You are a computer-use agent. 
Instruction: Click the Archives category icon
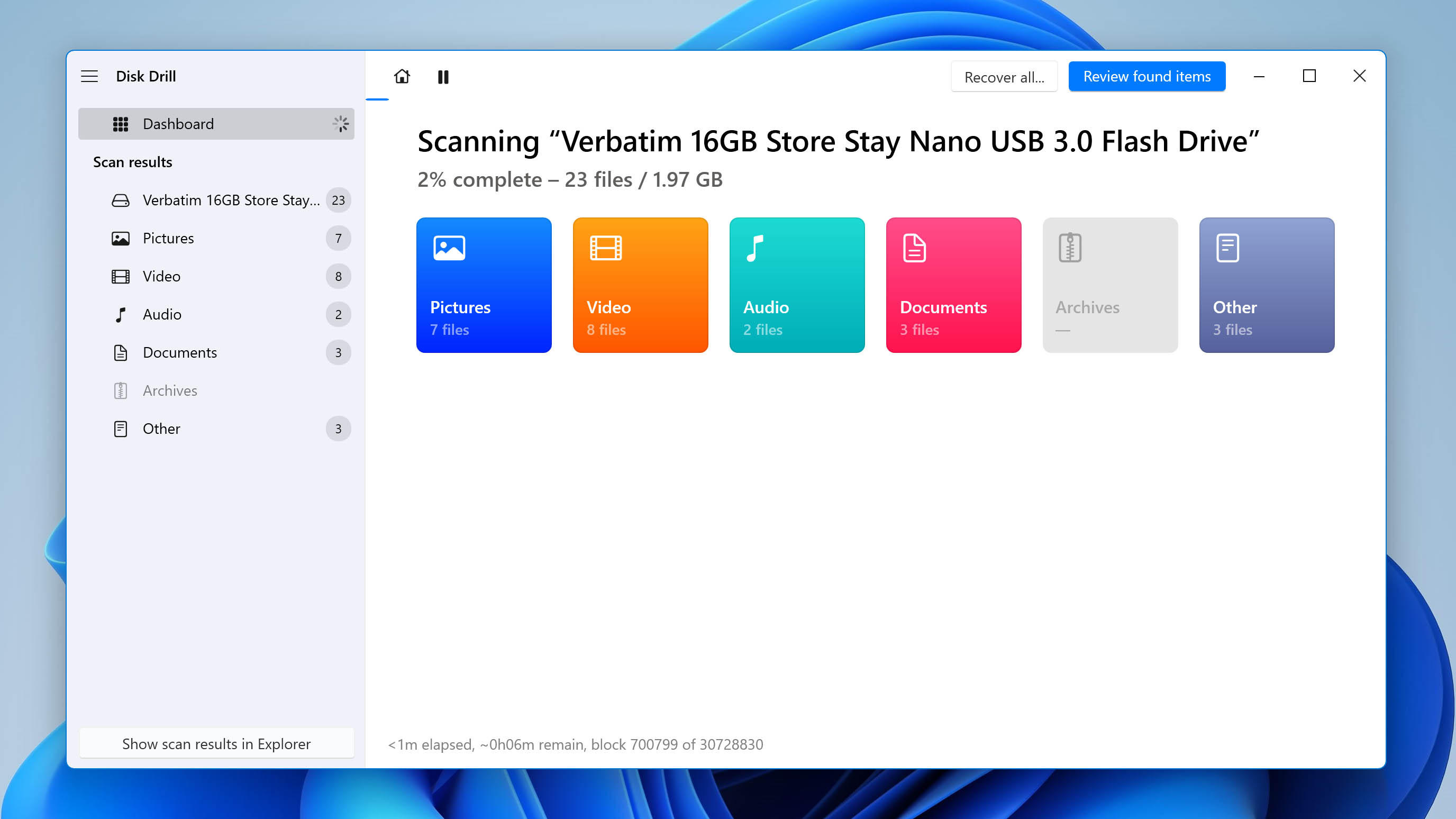[1070, 247]
